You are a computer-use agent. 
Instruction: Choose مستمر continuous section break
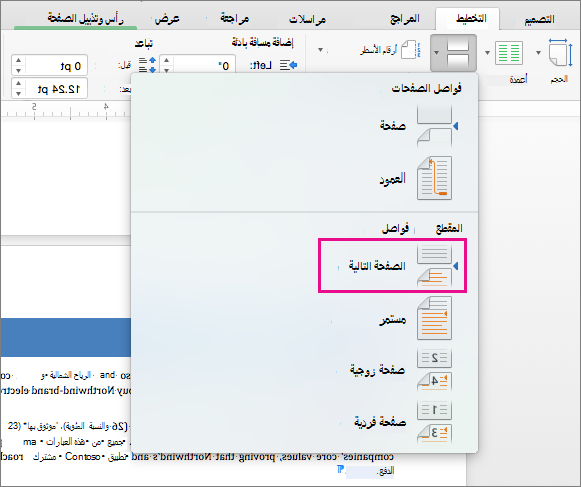417,319
